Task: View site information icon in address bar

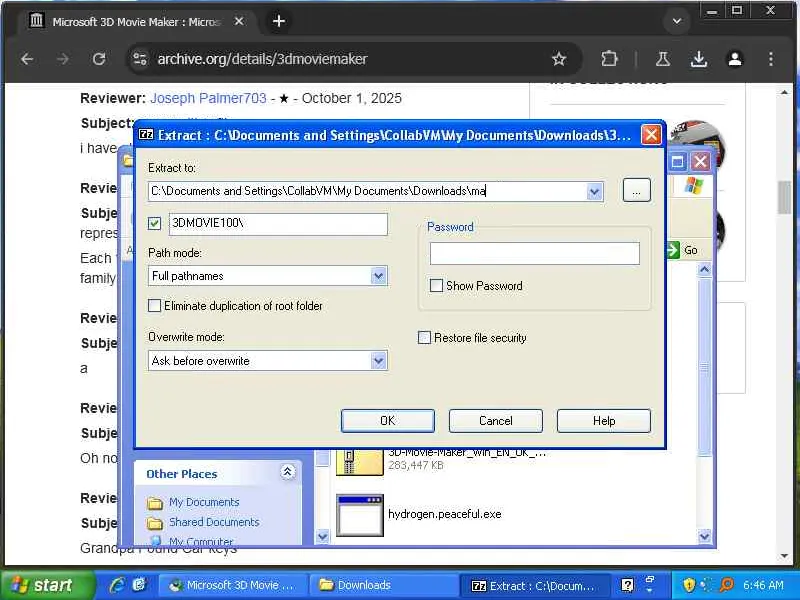Action: click(x=140, y=59)
